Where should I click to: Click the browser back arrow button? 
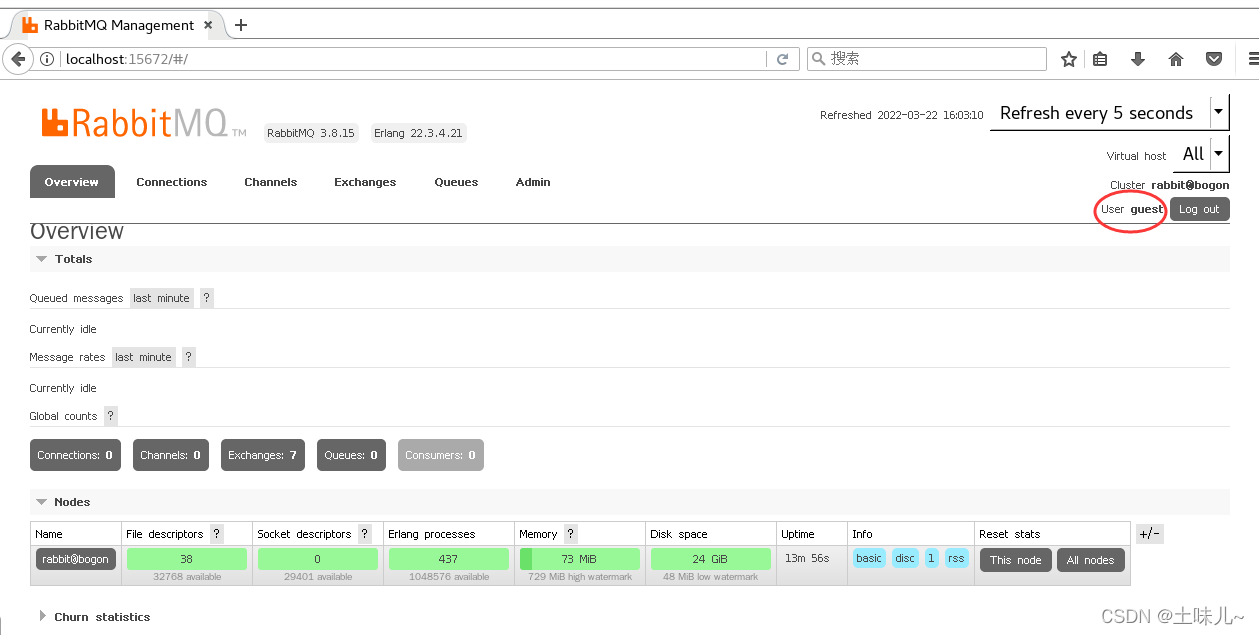click(x=18, y=59)
